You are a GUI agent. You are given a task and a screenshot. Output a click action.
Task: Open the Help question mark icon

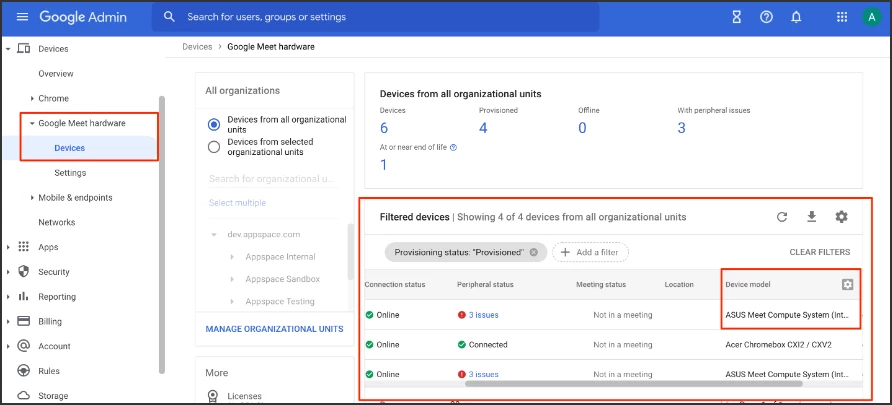(x=766, y=17)
